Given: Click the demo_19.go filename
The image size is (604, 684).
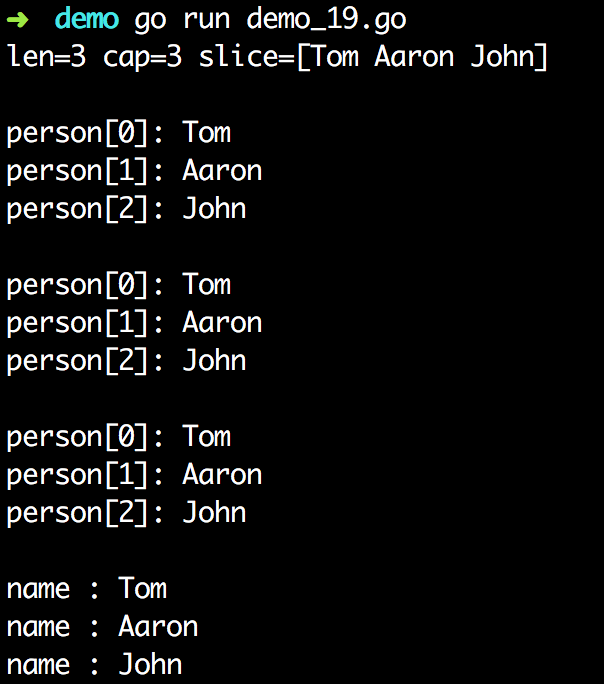Looking at the screenshot, I should click(327, 21).
